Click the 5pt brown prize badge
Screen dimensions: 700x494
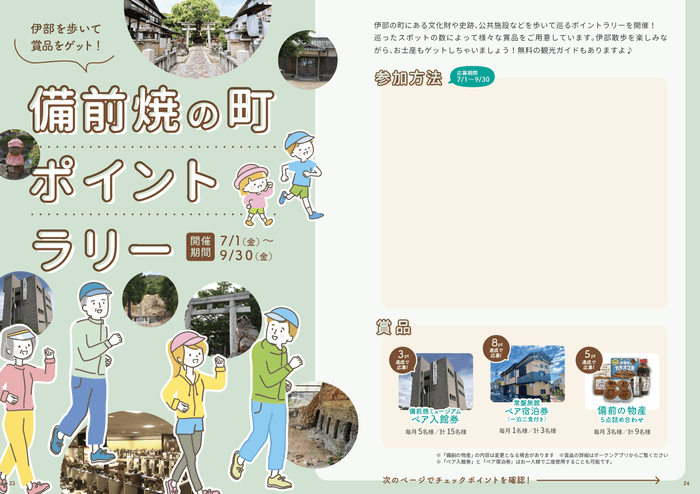(x=589, y=360)
